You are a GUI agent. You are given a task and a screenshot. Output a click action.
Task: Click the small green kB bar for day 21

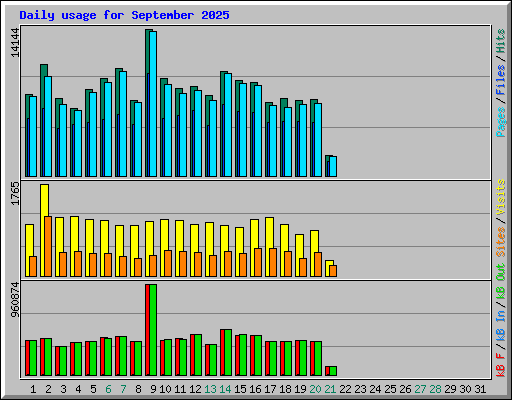(x=333, y=371)
